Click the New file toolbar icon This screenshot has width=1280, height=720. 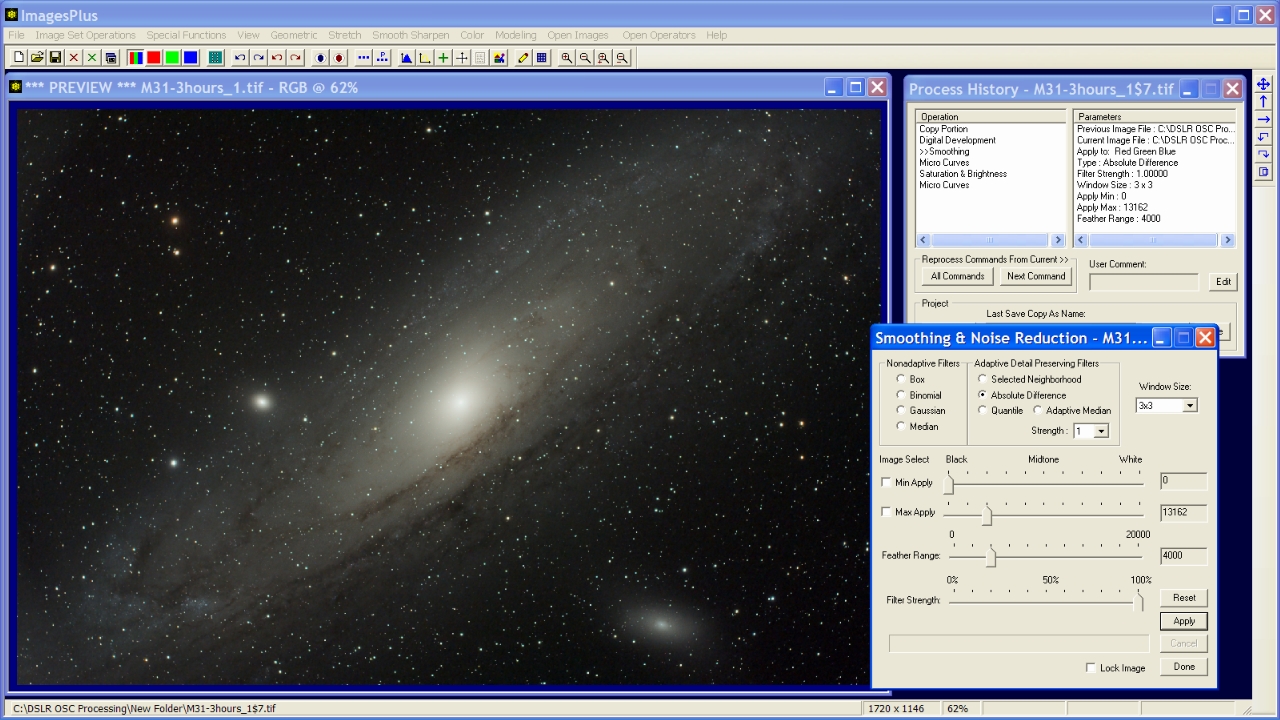click(x=18, y=58)
